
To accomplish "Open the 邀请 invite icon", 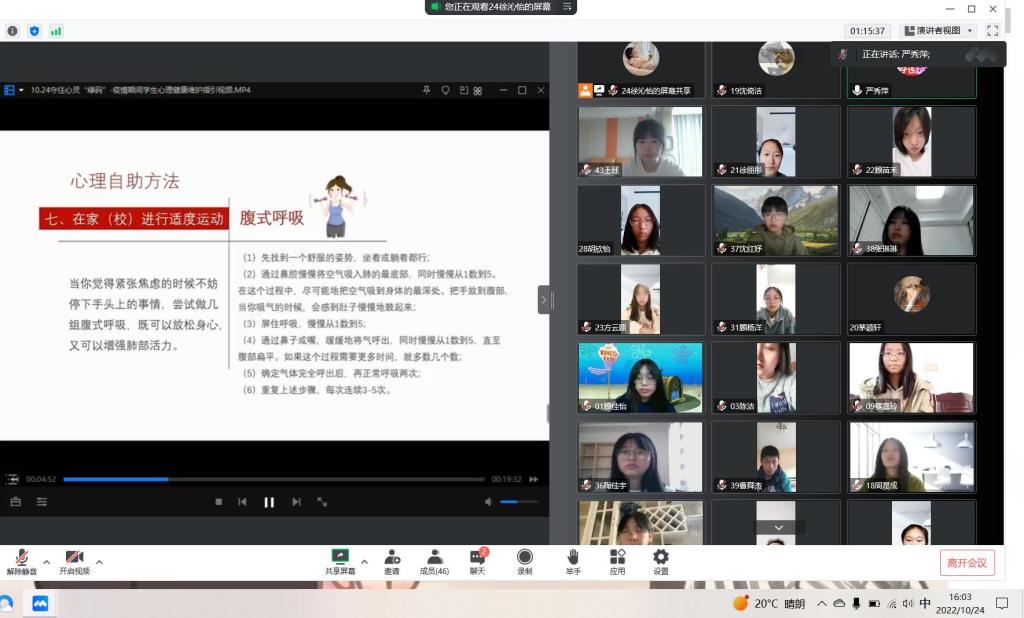I will click(x=392, y=559).
